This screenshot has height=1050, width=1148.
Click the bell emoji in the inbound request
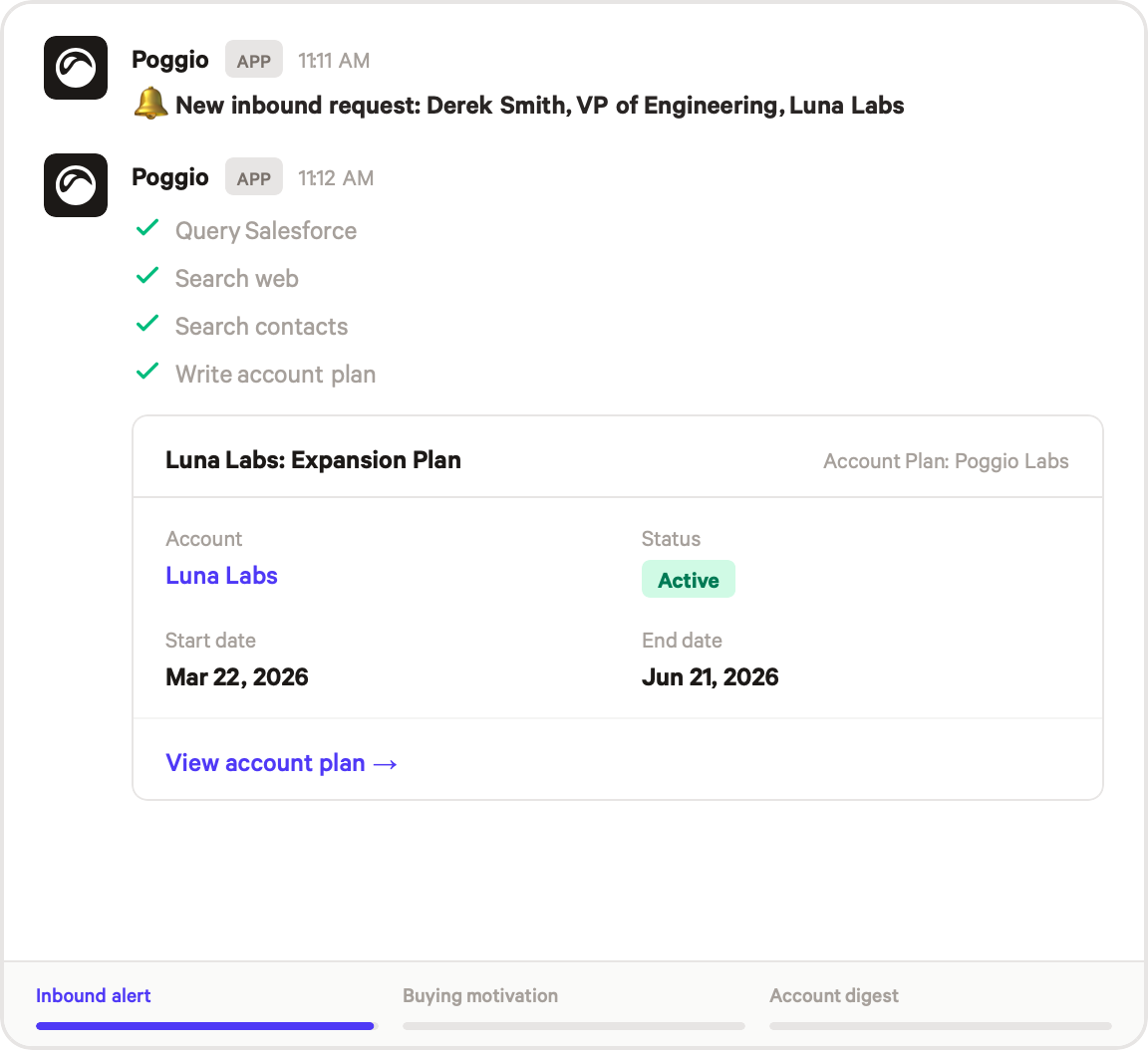[x=150, y=105]
